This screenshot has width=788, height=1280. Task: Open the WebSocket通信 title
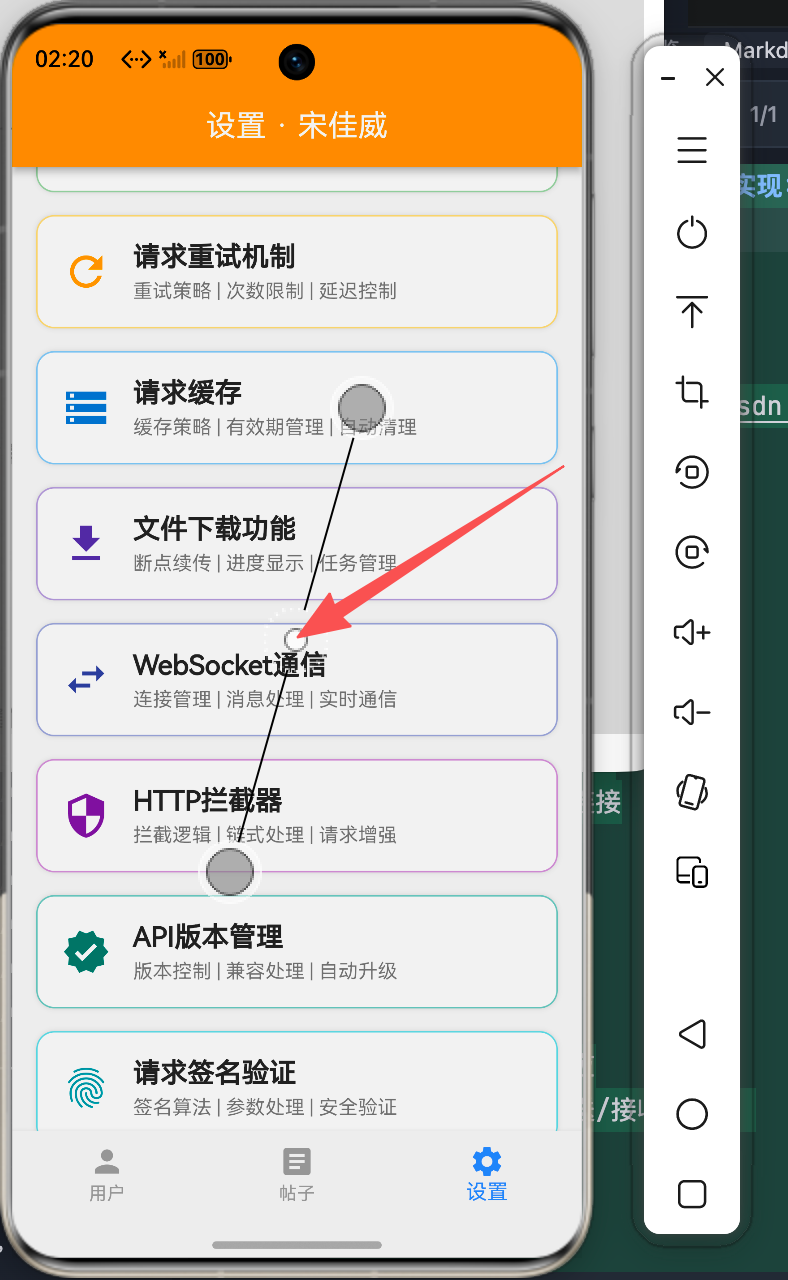tap(229, 665)
